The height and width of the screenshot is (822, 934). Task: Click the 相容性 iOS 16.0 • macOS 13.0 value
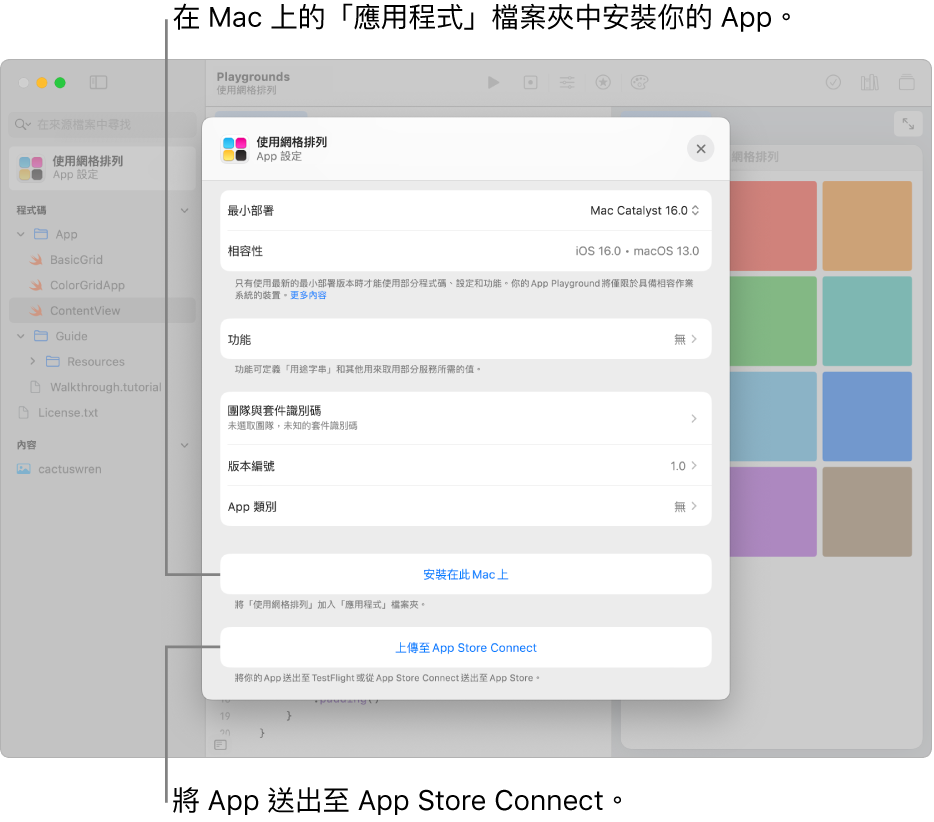[637, 251]
